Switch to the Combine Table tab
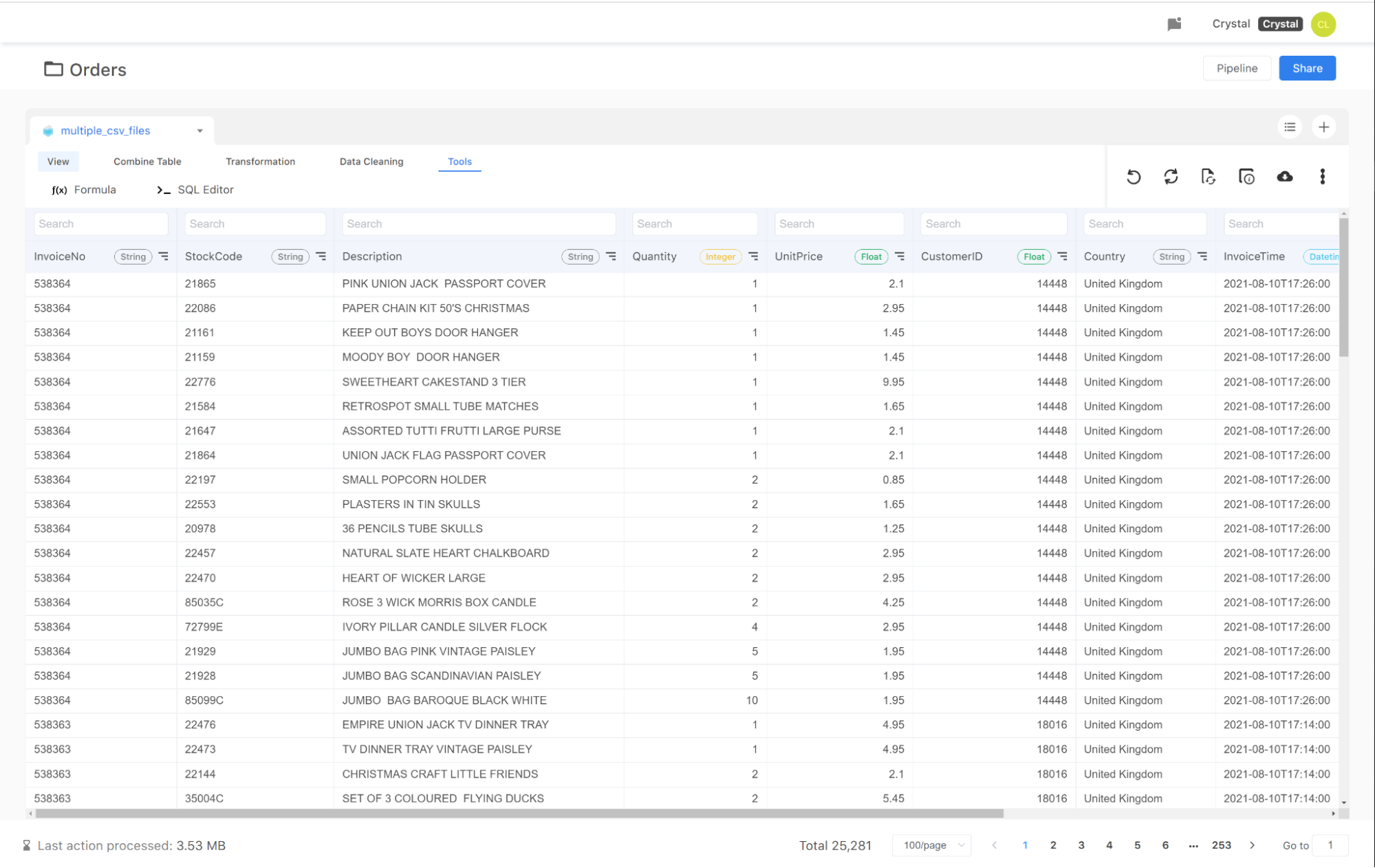The height and width of the screenshot is (868, 1375). tap(147, 161)
